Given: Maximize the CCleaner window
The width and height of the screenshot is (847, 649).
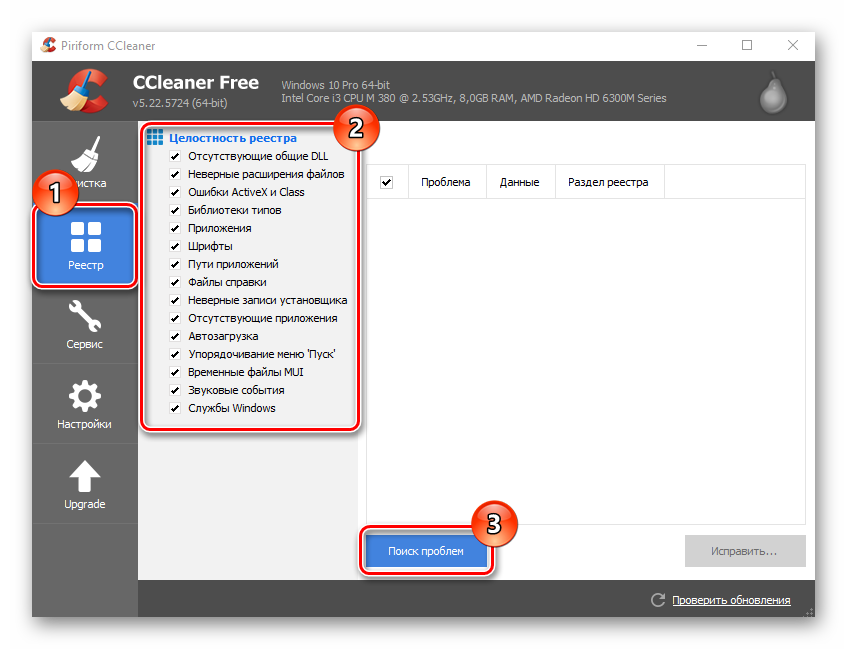Looking at the screenshot, I should (747, 45).
